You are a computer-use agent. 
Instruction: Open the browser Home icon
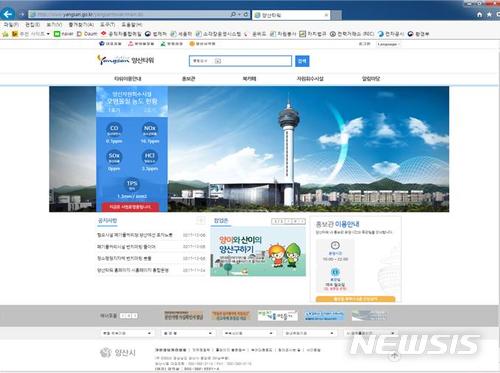click(x=479, y=15)
